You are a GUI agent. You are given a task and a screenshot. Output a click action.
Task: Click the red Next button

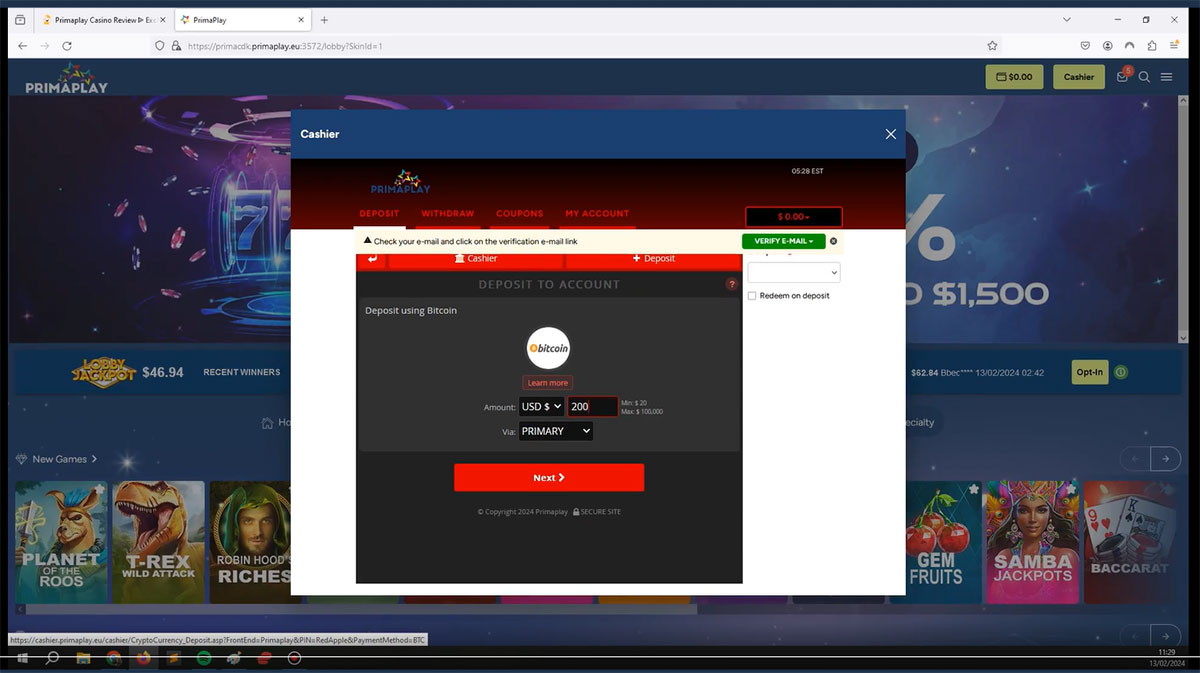coord(549,478)
